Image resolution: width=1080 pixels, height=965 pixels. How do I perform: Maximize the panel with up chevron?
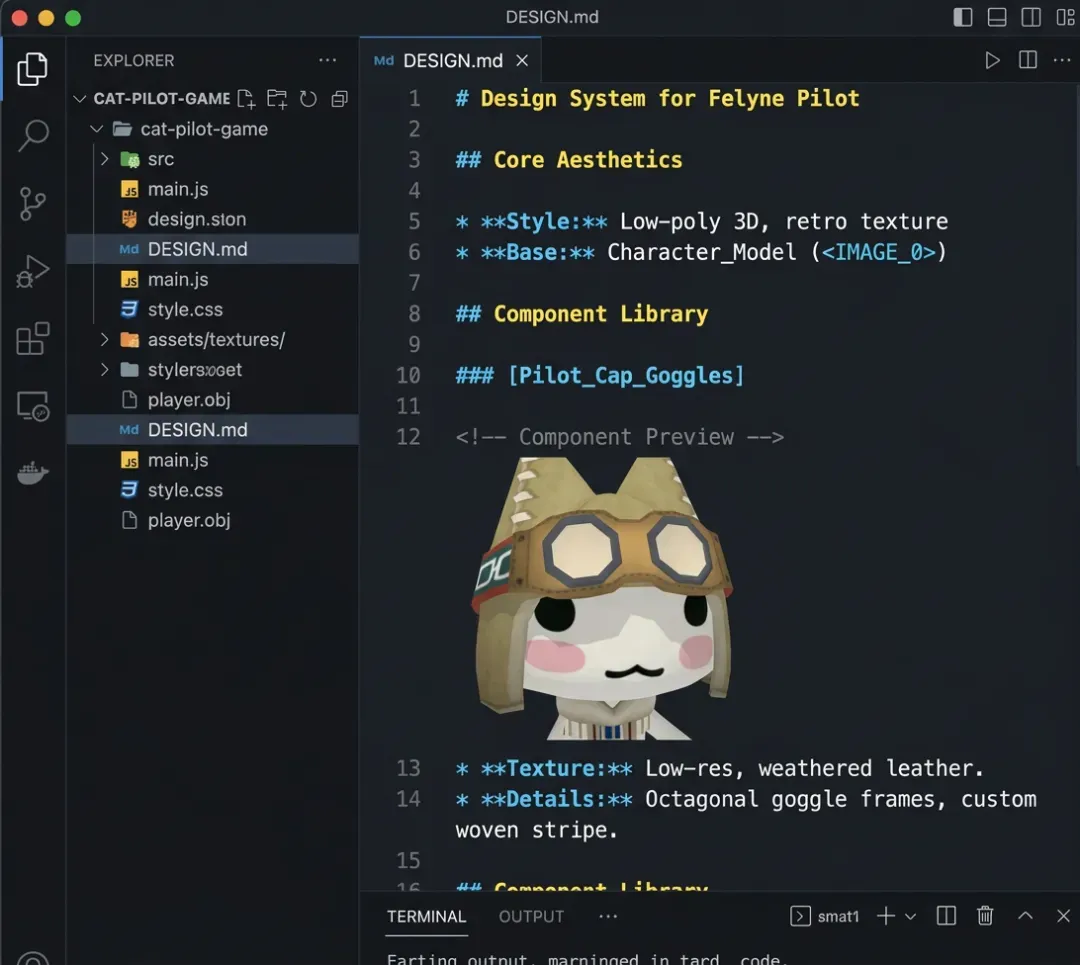pyautogui.click(x=1025, y=916)
